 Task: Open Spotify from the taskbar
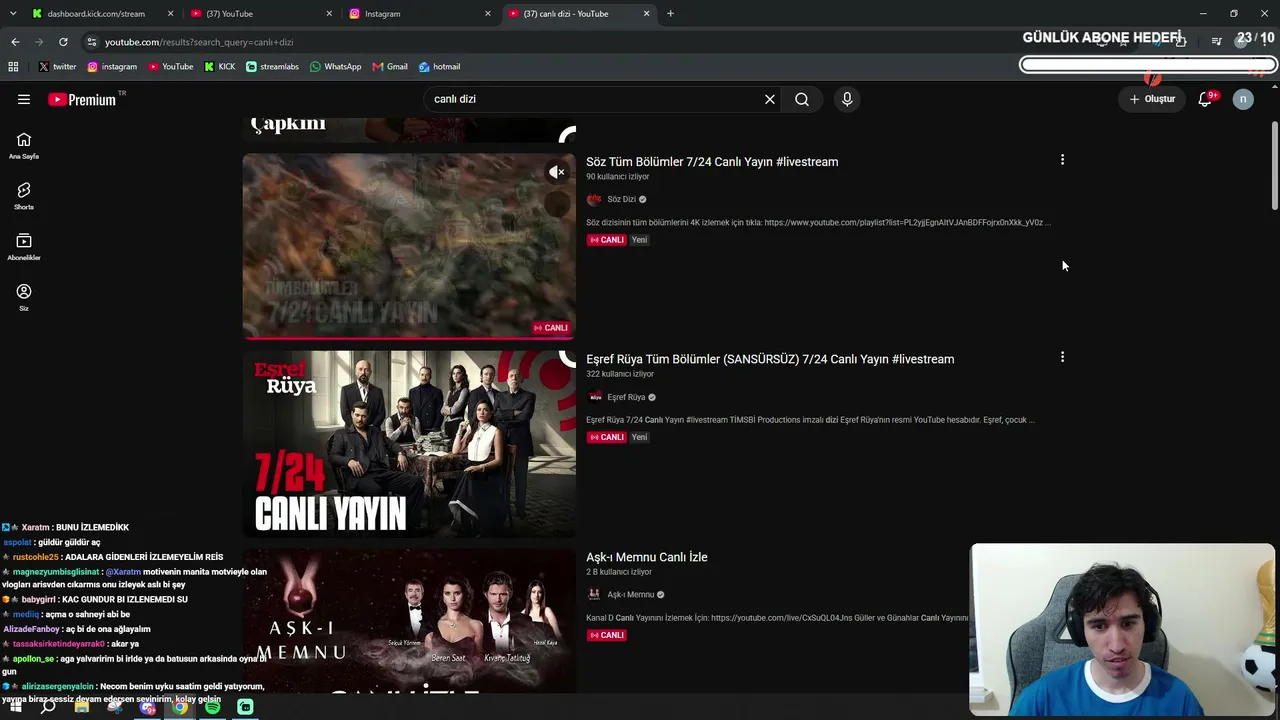(212, 707)
